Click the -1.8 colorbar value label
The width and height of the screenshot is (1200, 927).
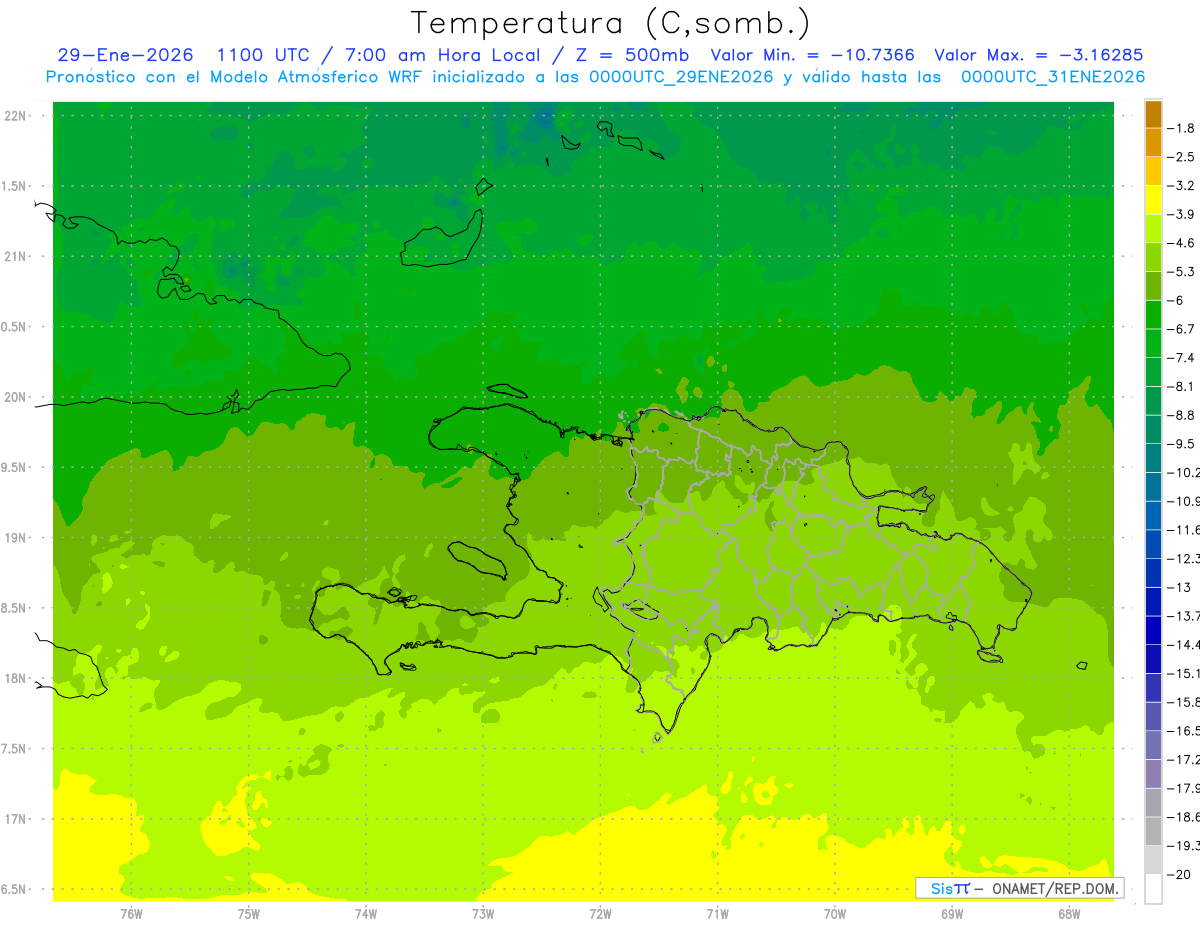[1181, 128]
